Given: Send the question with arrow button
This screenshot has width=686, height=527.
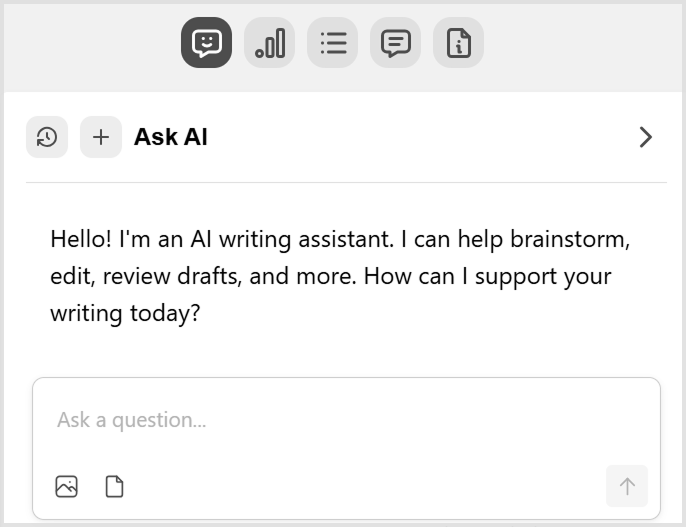Looking at the screenshot, I should pyautogui.click(x=627, y=486).
